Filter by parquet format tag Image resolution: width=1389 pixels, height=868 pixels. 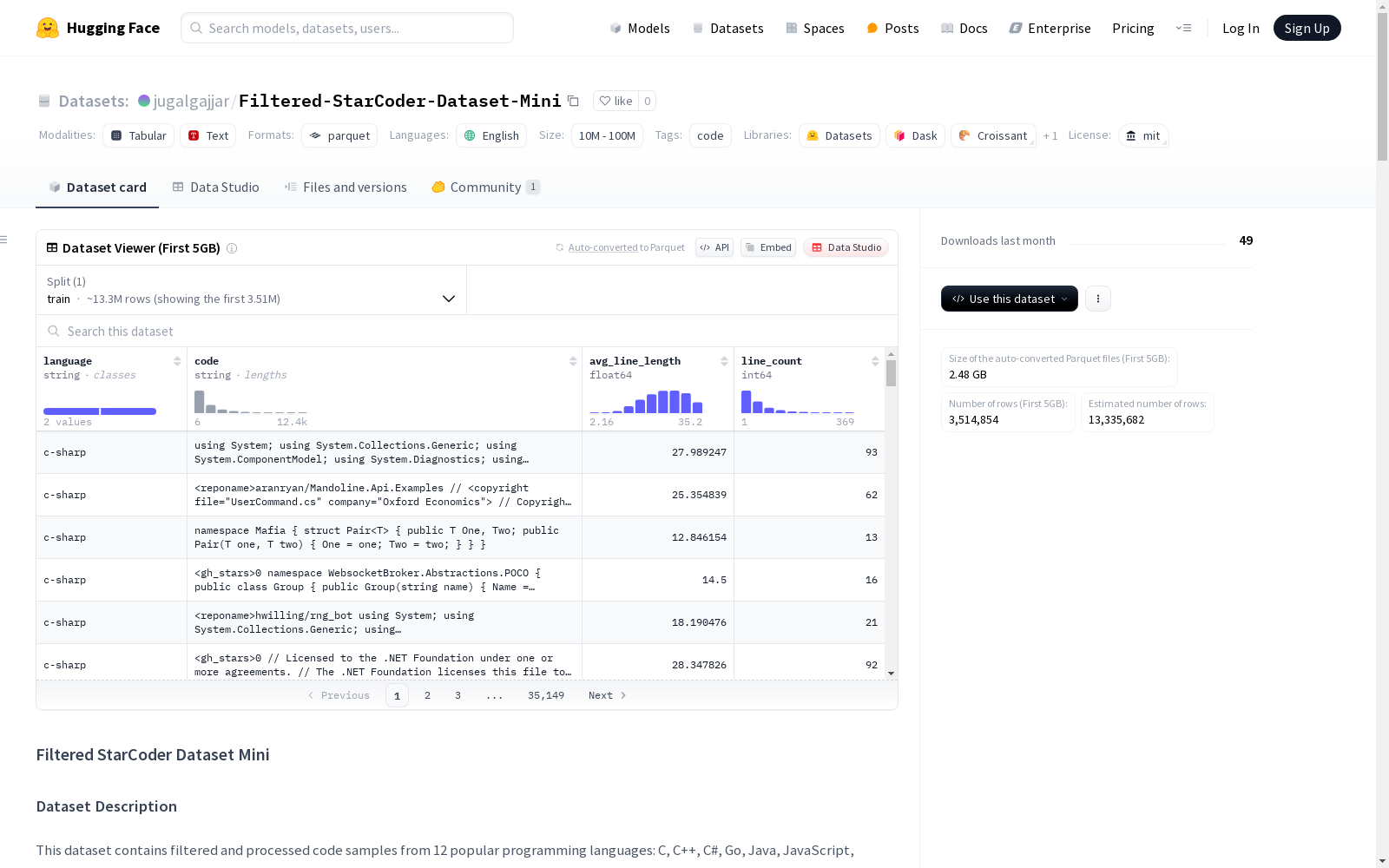click(x=339, y=135)
